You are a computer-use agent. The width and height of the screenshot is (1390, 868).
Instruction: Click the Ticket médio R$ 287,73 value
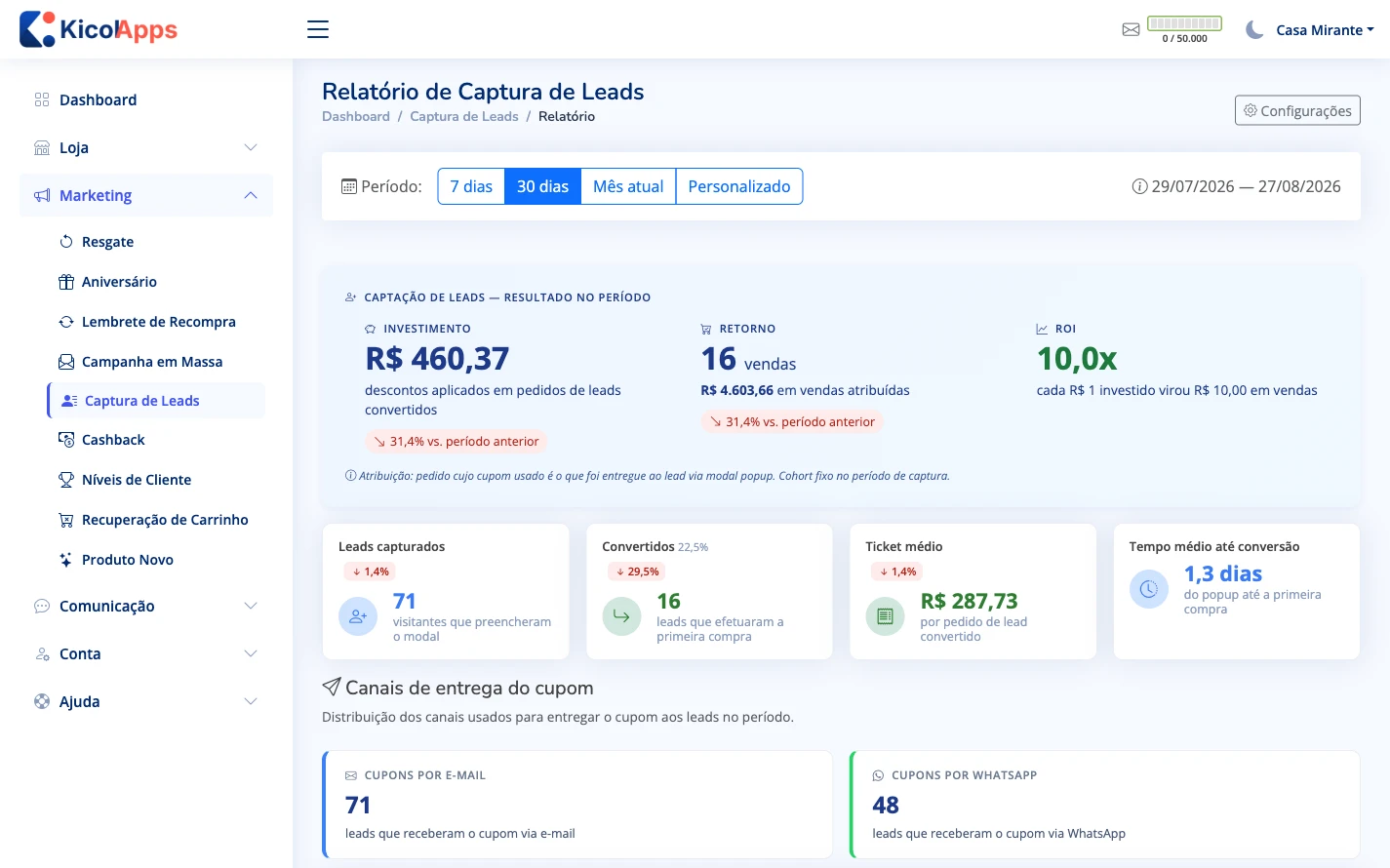click(970, 601)
